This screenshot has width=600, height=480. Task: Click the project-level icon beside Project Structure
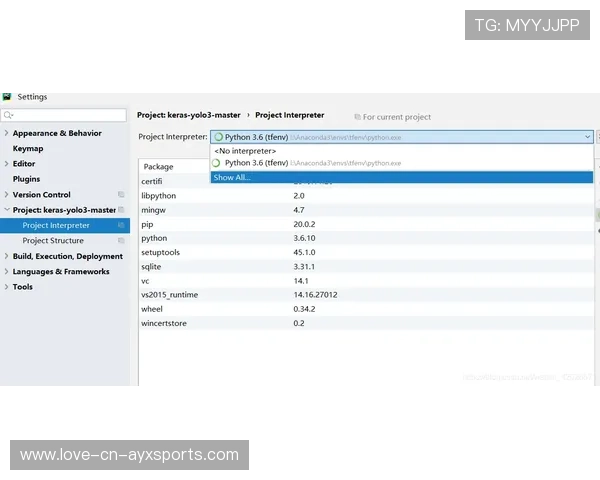click(x=121, y=241)
